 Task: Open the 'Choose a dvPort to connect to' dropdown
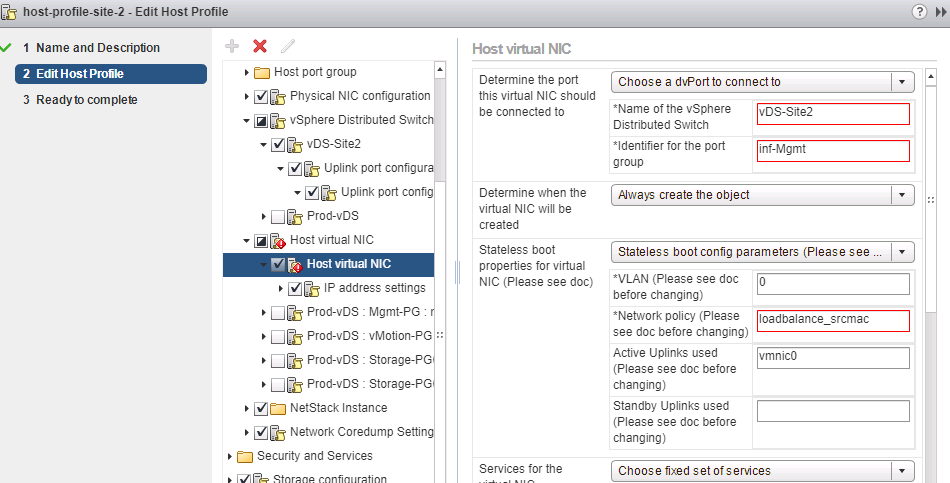[x=762, y=82]
